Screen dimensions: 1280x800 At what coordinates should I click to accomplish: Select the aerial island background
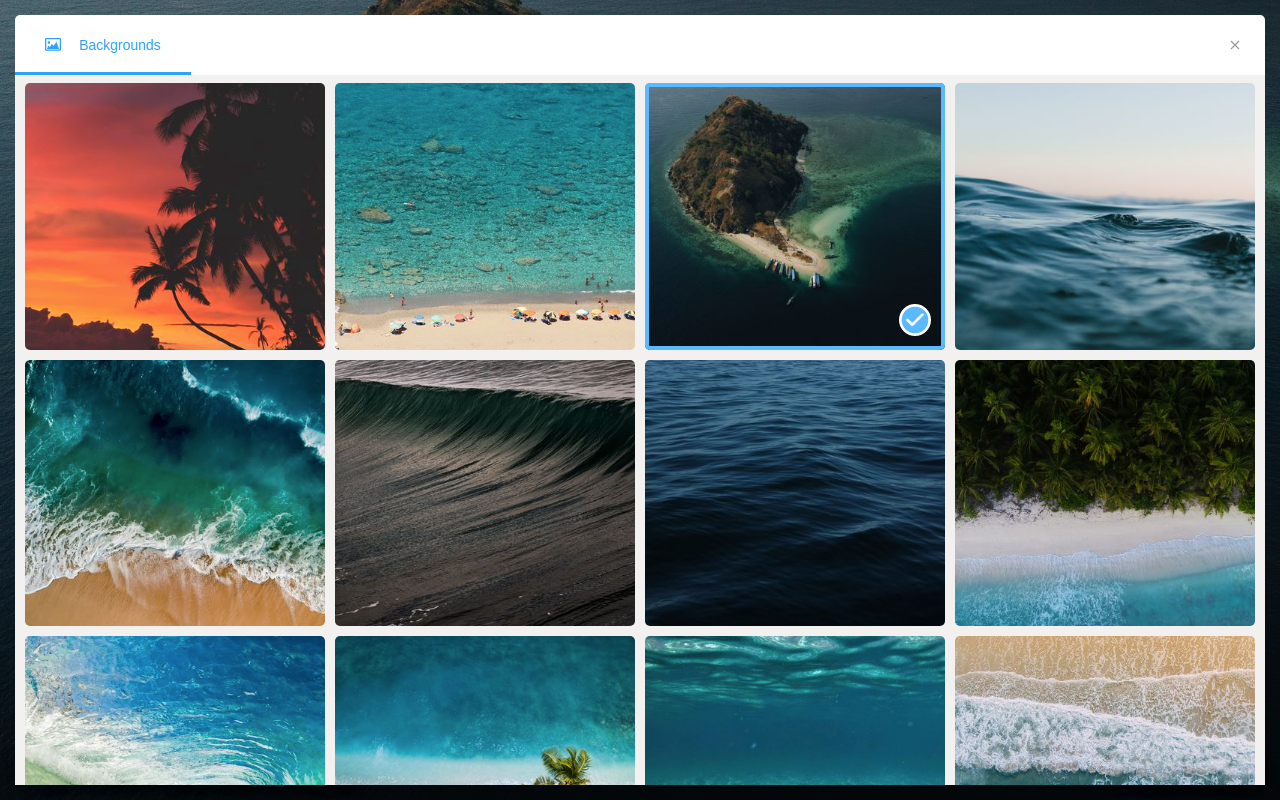pos(795,216)
